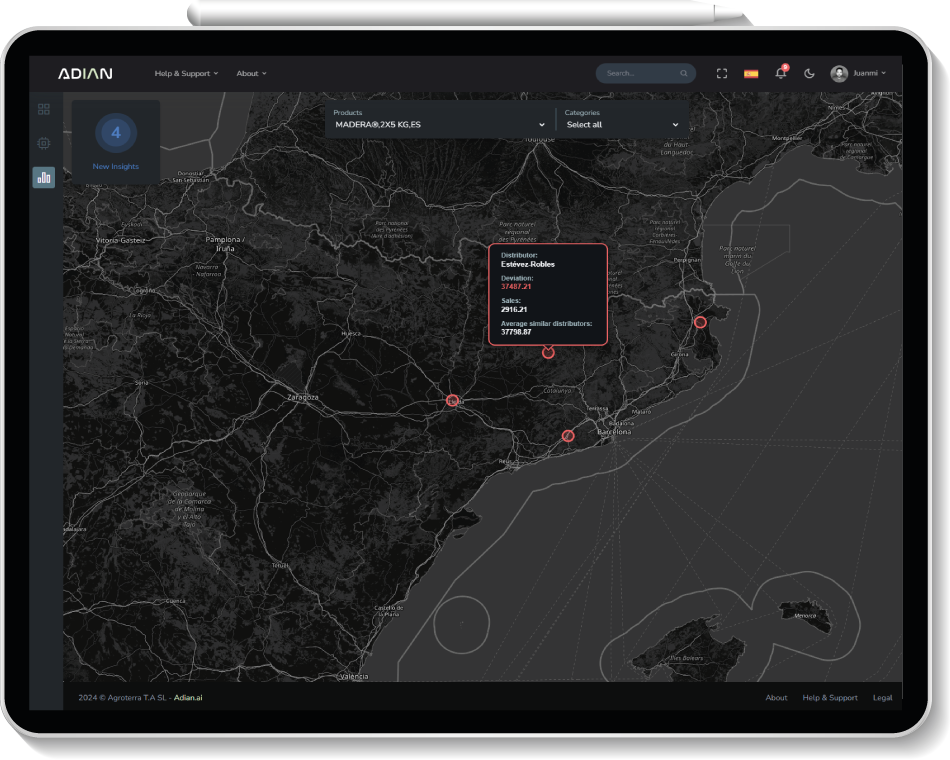950x760 pixels.
Task: Open the Juanmi user menu
Action: tap(859, 73)
